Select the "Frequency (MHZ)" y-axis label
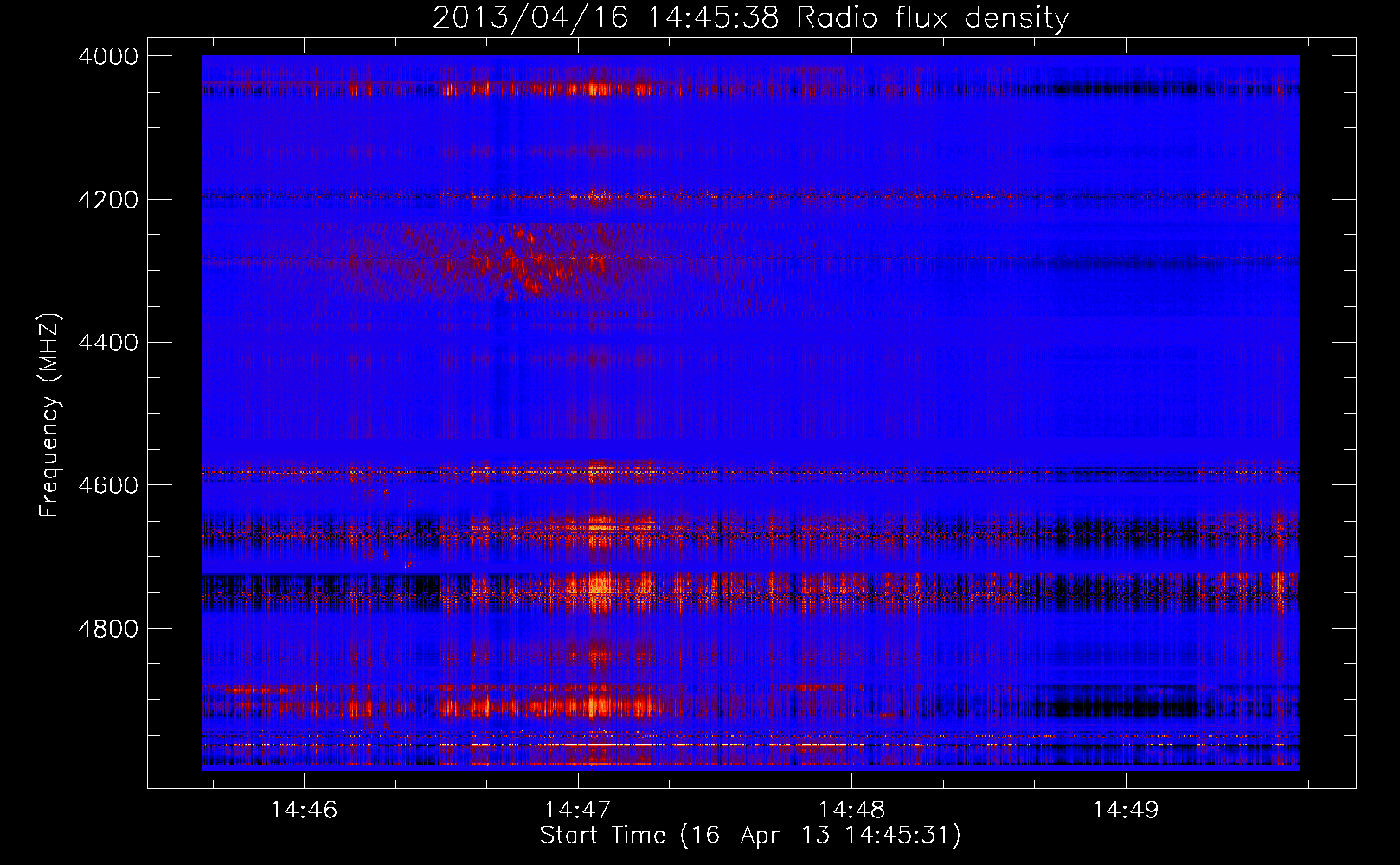This screenshot has height=865, width=1400. tap(48, 415)
